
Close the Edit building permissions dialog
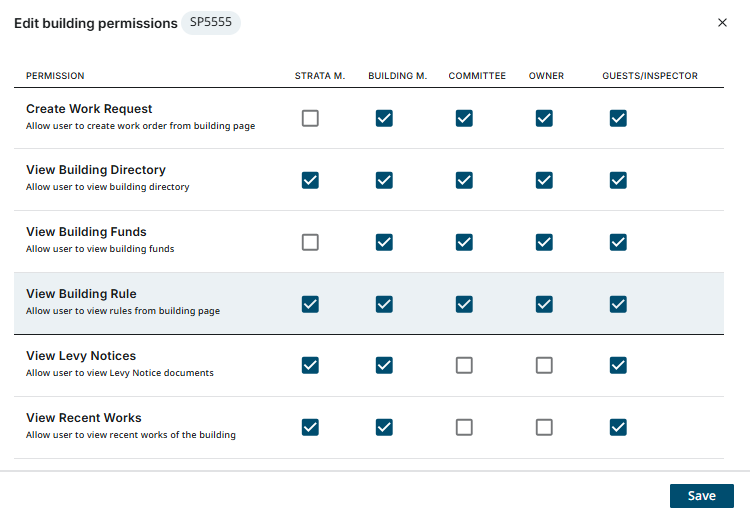point(722,23)
